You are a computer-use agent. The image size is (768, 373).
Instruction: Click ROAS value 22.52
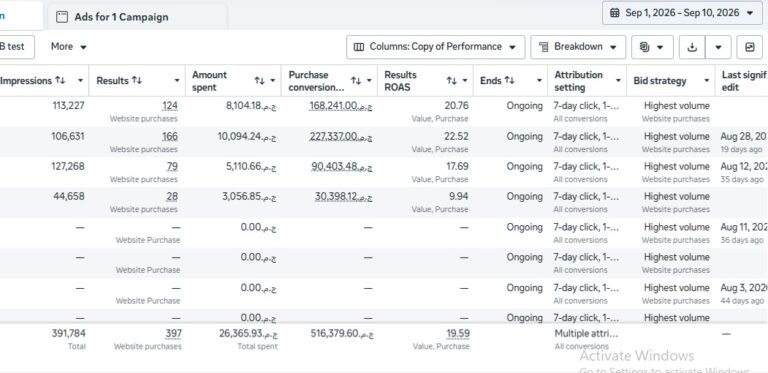pyautogui.click(x=456, y=136)
